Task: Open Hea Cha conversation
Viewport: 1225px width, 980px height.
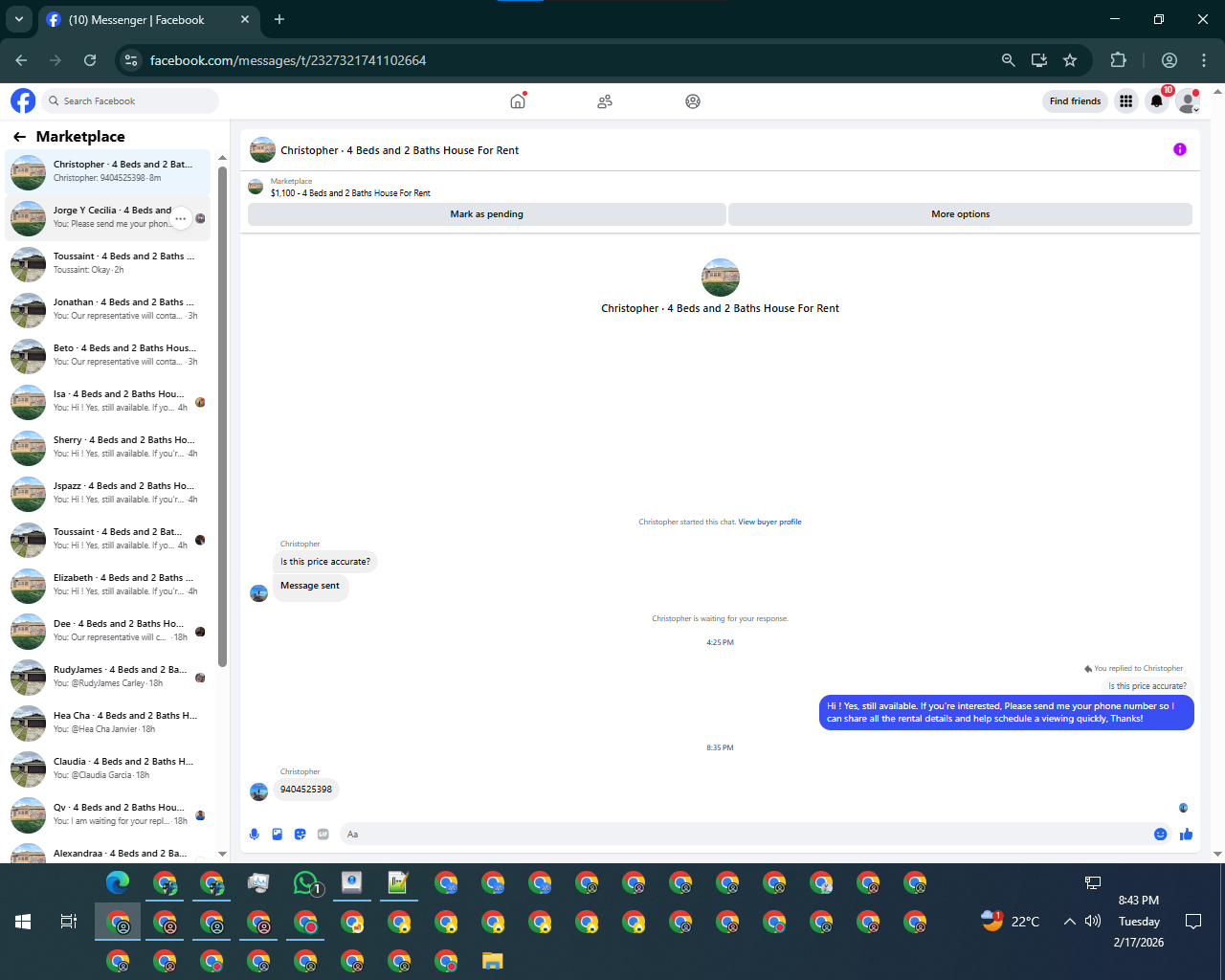Action: (x=107, y=724)
